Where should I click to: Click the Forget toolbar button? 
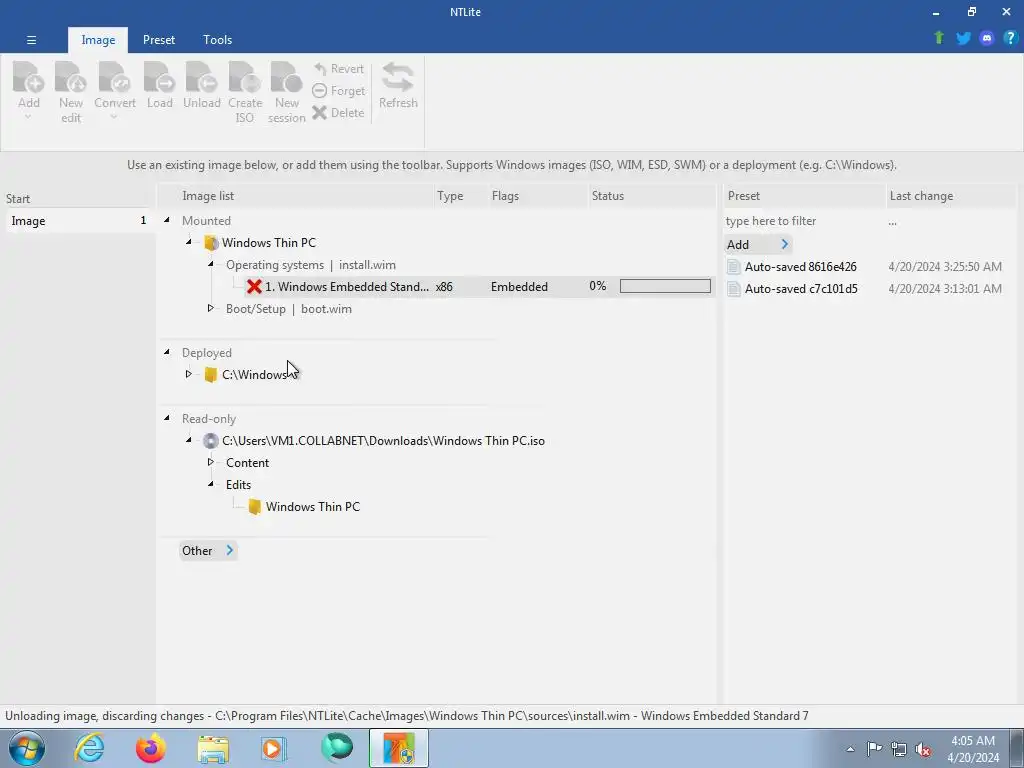pos(338,91)
